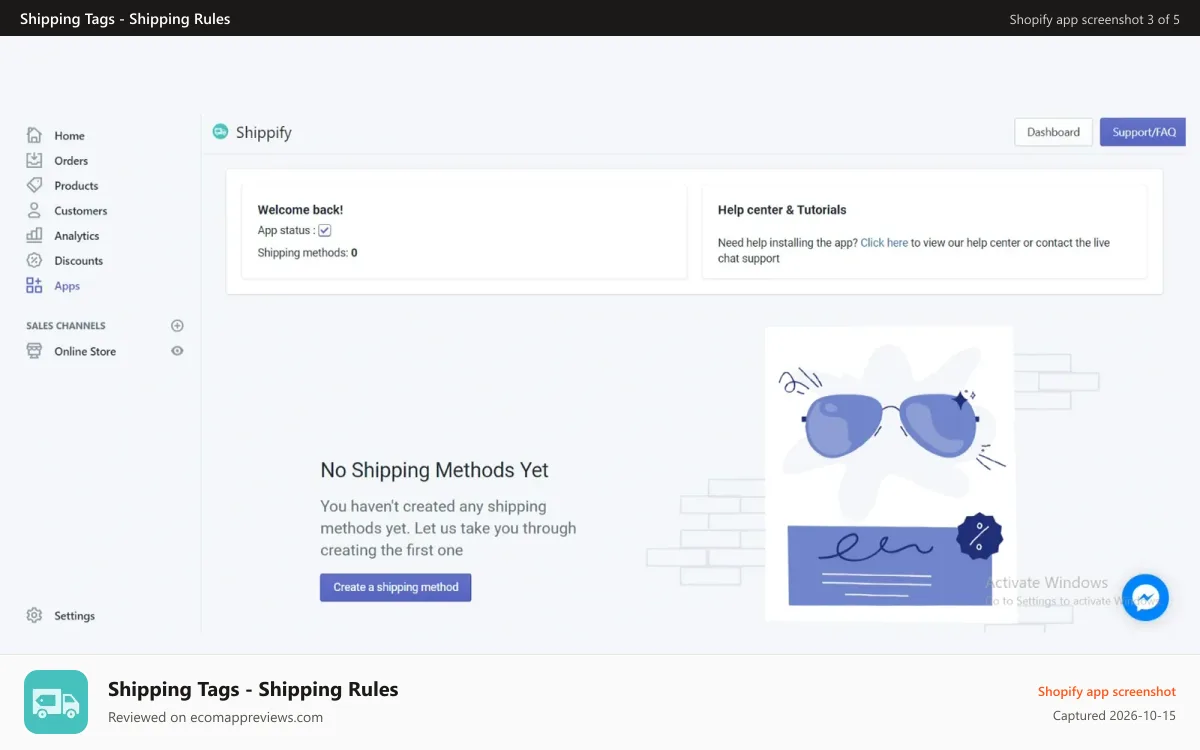The width and height of the screenshot is (1200, 750).
Task: Follow the "Click here" help center link
Action: tap(884, 243)
